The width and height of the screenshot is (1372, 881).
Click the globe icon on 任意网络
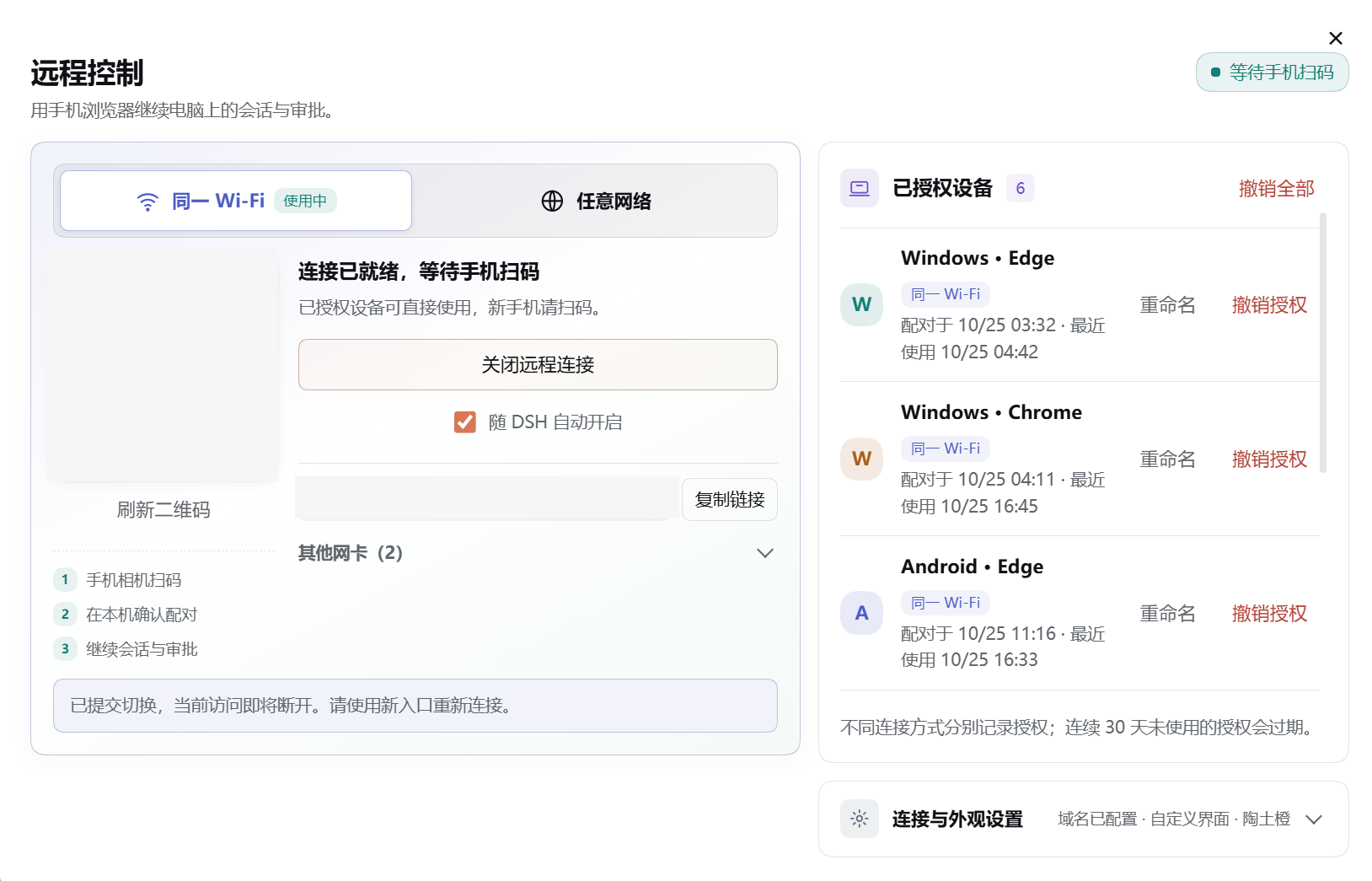[552, 201]
